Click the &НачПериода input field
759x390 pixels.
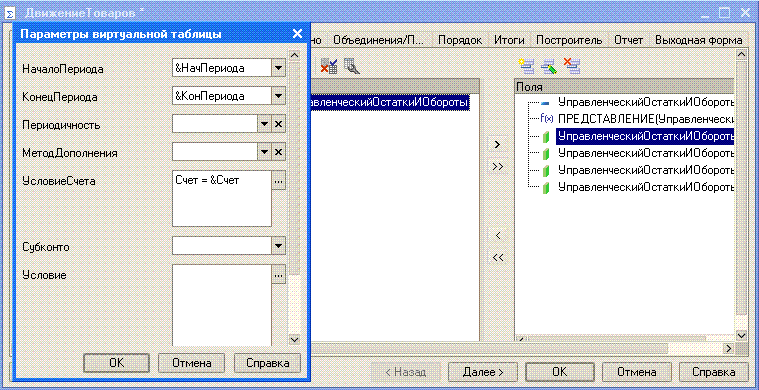point(222,68)
